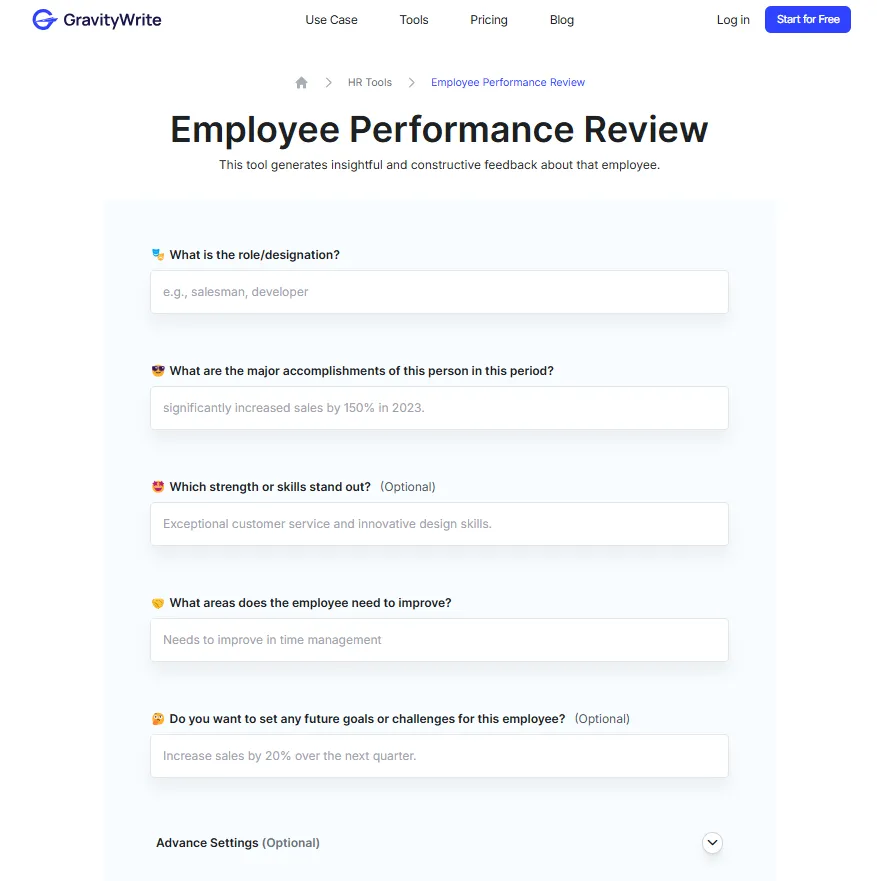
Task: Click 'What areas does the employee need to improve?' label
Action: point(311,603)
